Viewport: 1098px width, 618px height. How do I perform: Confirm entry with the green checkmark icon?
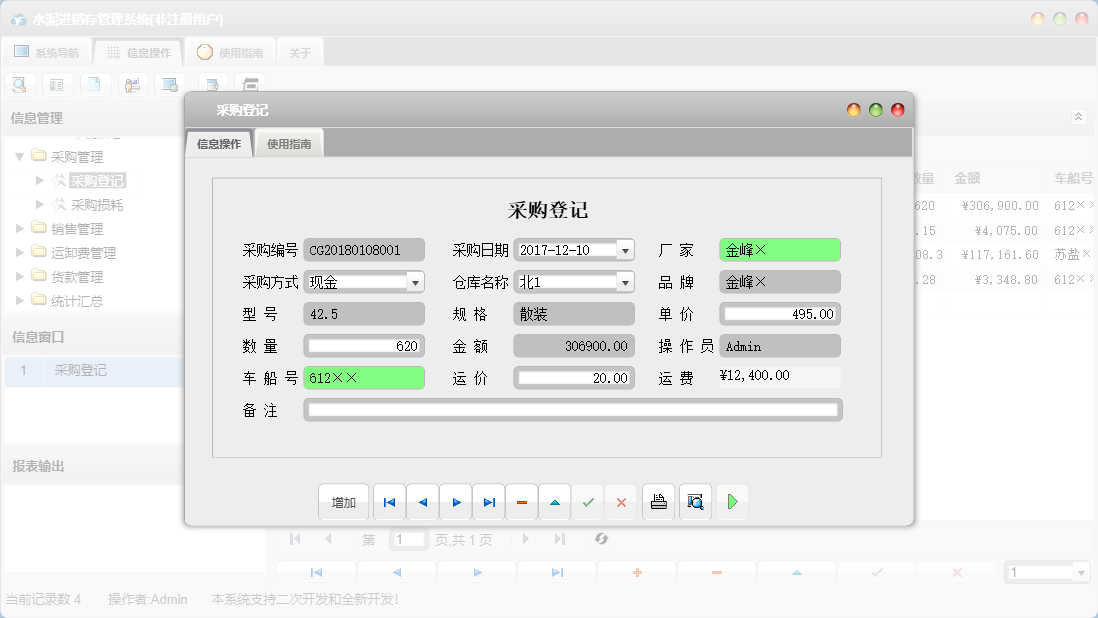pyautogui.click(x=588, y=501)
